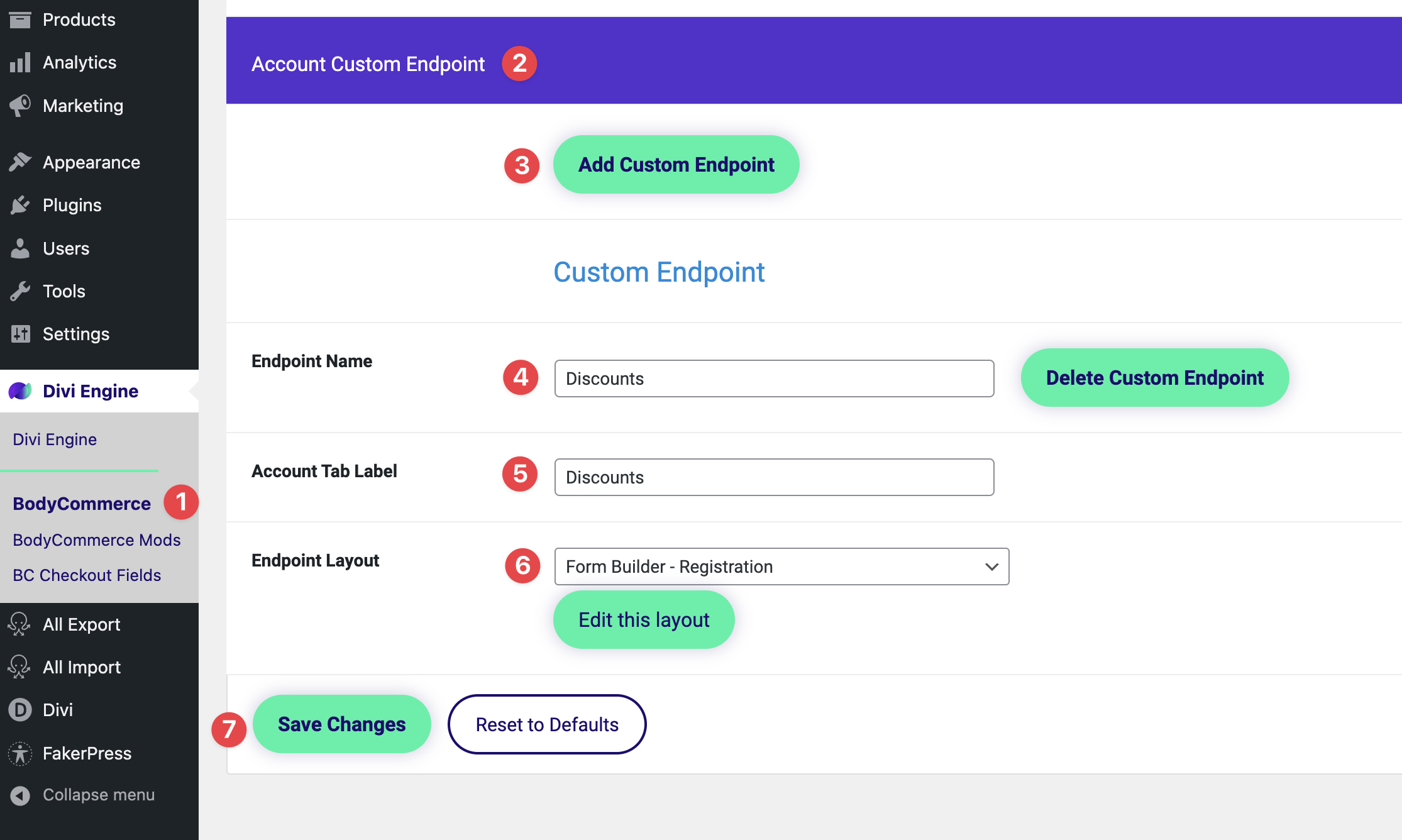Image resolution: width=1402 pixels, height=840 pixels.
Task: Click the Edit this layout button
Action: click(644, 620)
